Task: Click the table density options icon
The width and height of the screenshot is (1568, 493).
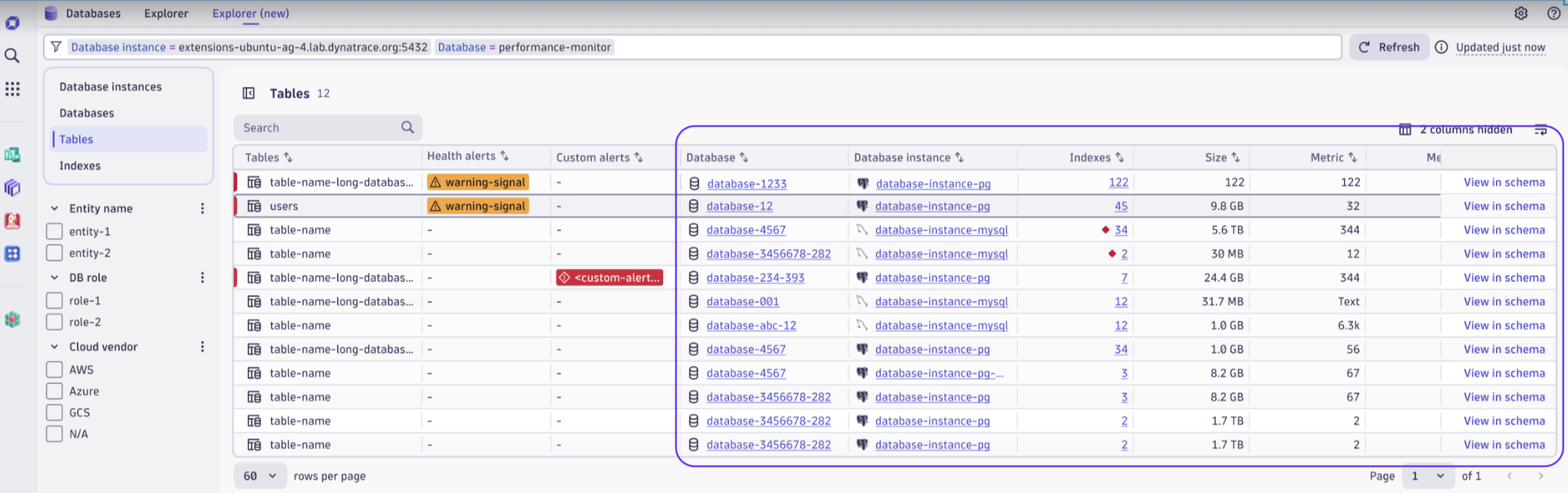Action: (1540, 130)
